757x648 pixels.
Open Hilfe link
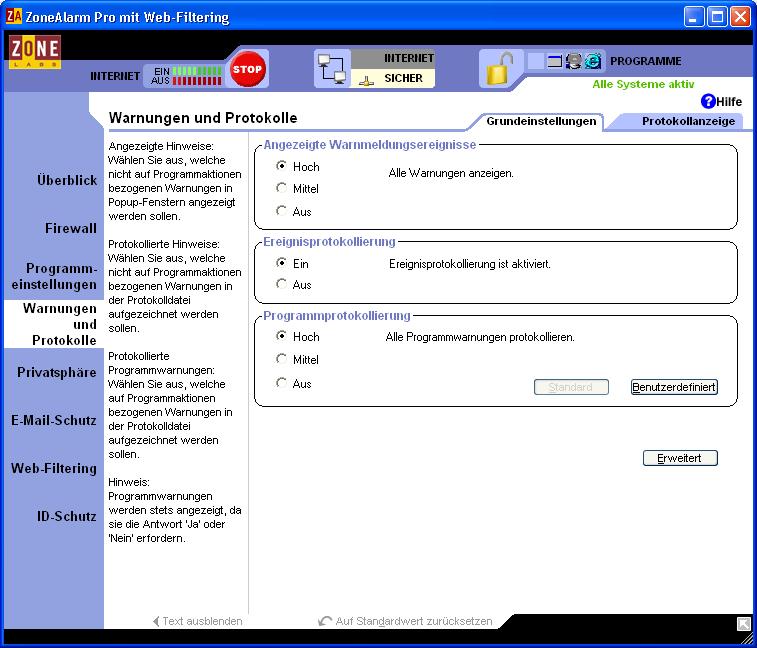(x=729, y=101)
